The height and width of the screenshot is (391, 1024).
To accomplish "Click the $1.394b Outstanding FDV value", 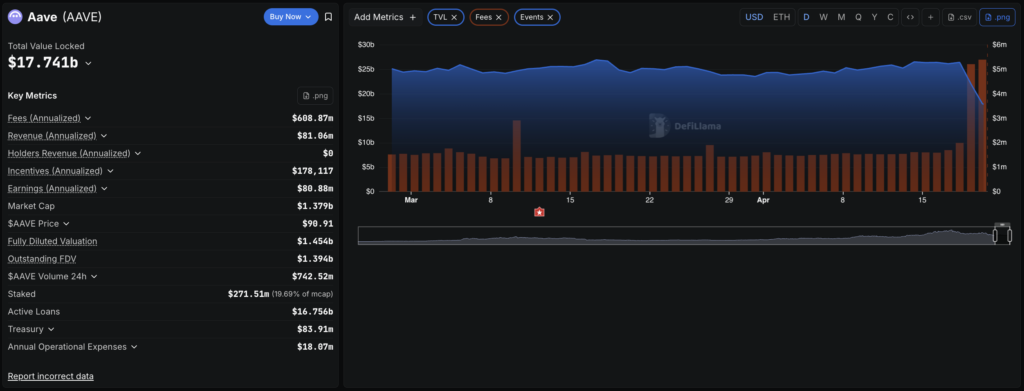I will coord(315,259).
